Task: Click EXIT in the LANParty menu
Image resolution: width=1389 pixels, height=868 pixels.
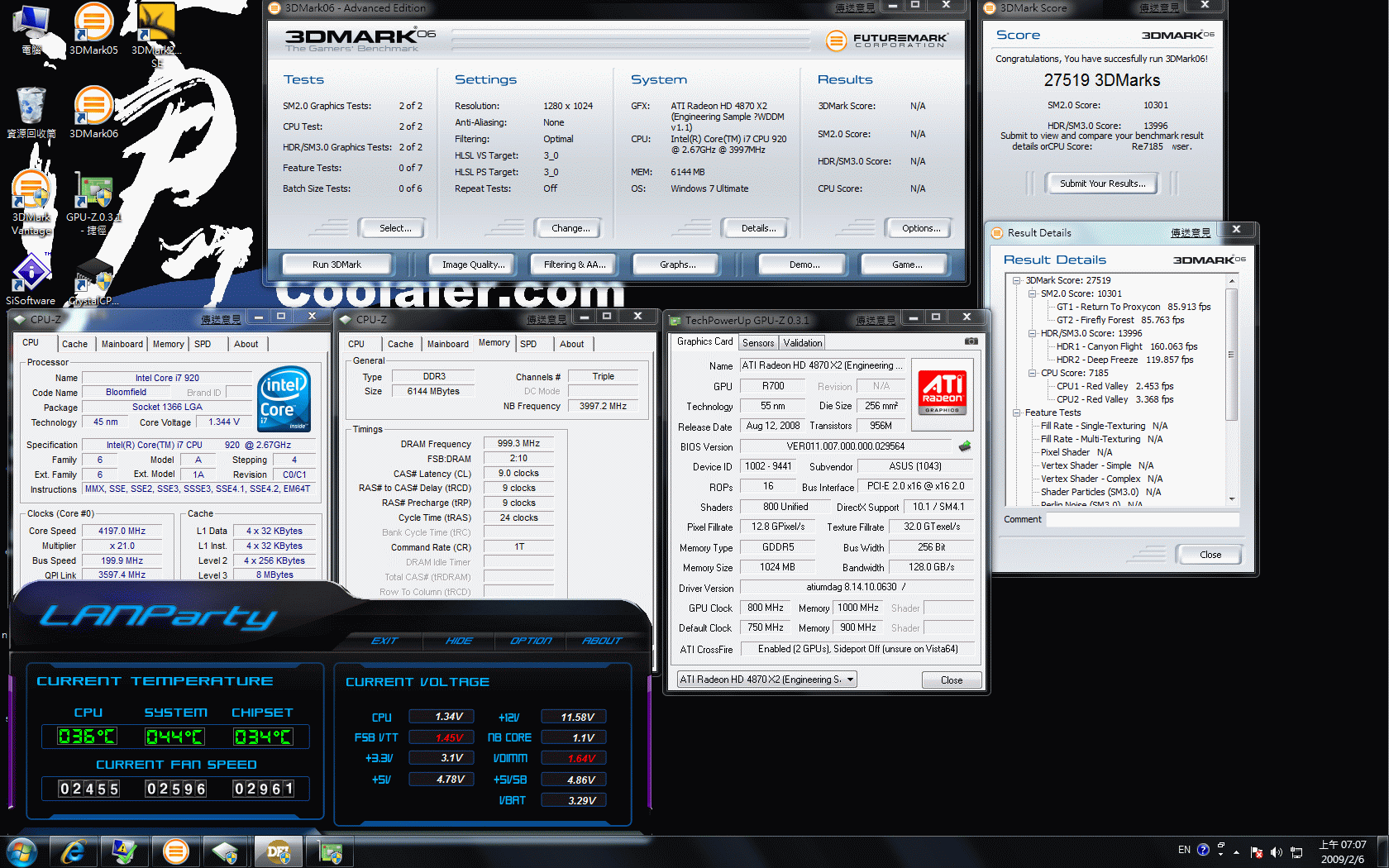Action: tap(384, 641)
